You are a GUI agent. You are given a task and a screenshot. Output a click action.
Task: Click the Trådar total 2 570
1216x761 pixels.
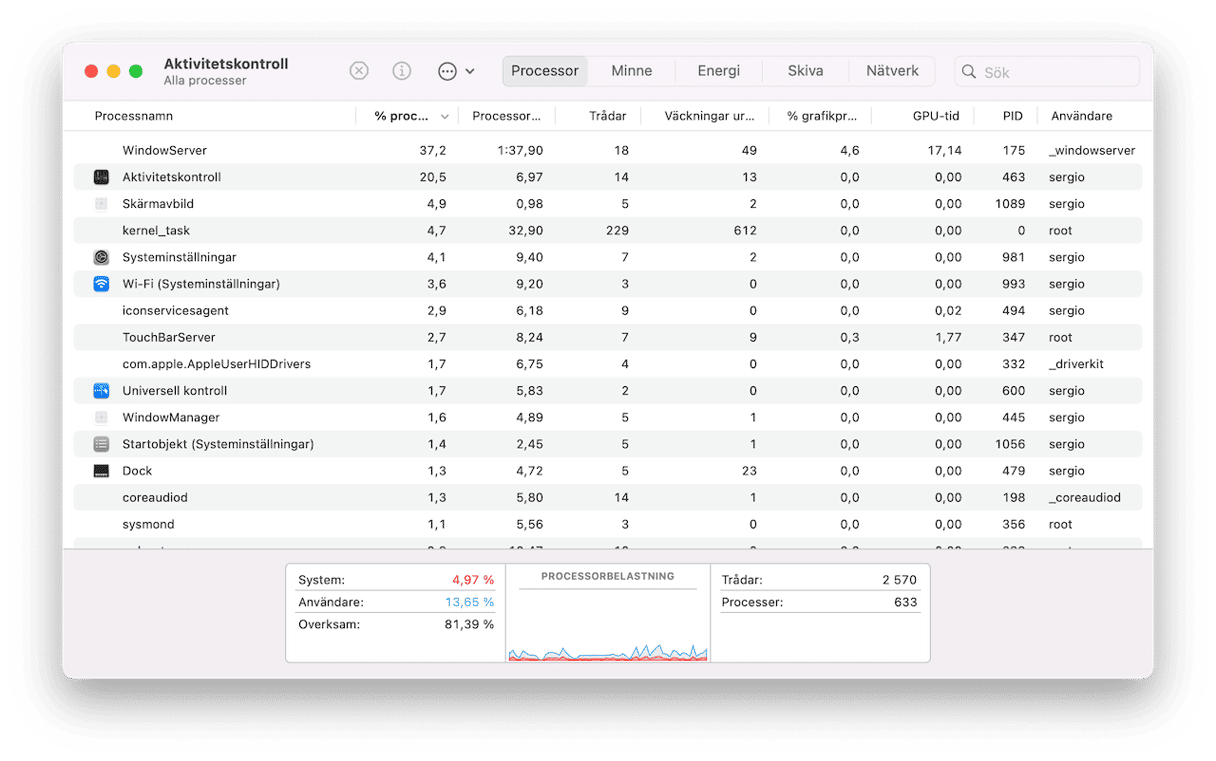click(x=899, y=580)
